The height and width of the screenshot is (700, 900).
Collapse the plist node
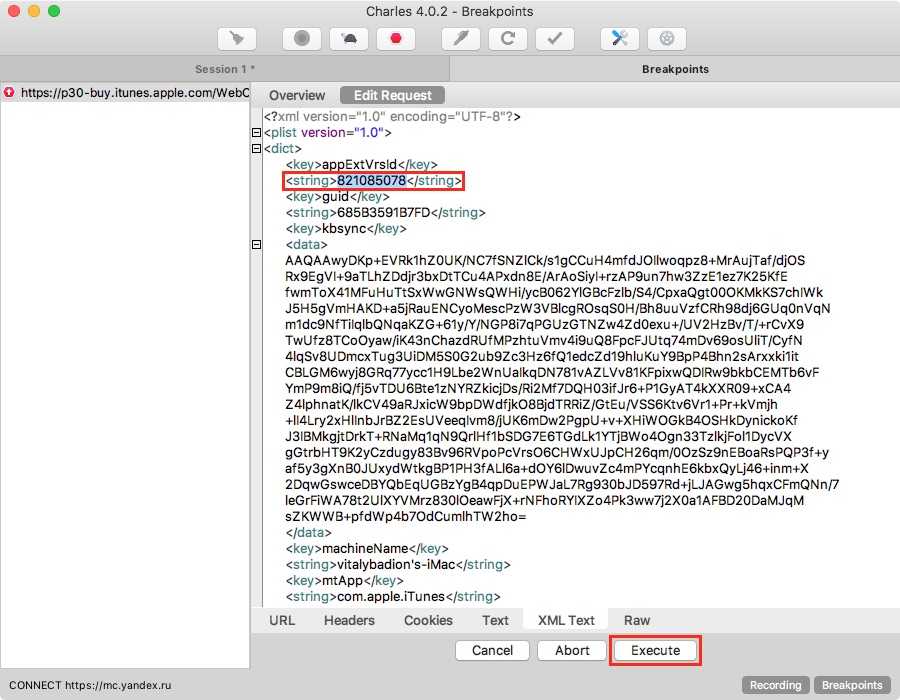257,133
